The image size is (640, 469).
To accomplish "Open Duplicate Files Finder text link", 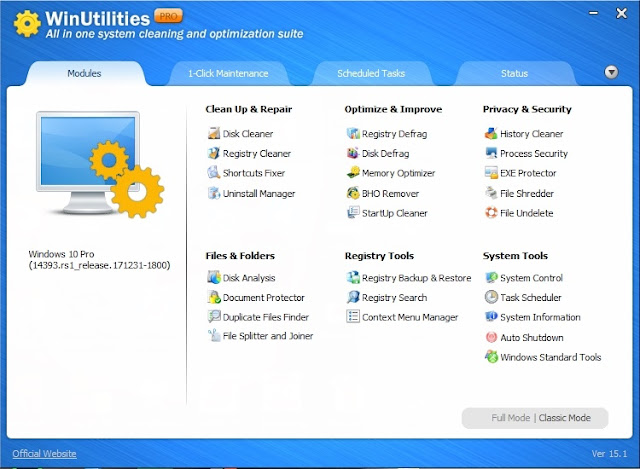I will tap(266, 317).
